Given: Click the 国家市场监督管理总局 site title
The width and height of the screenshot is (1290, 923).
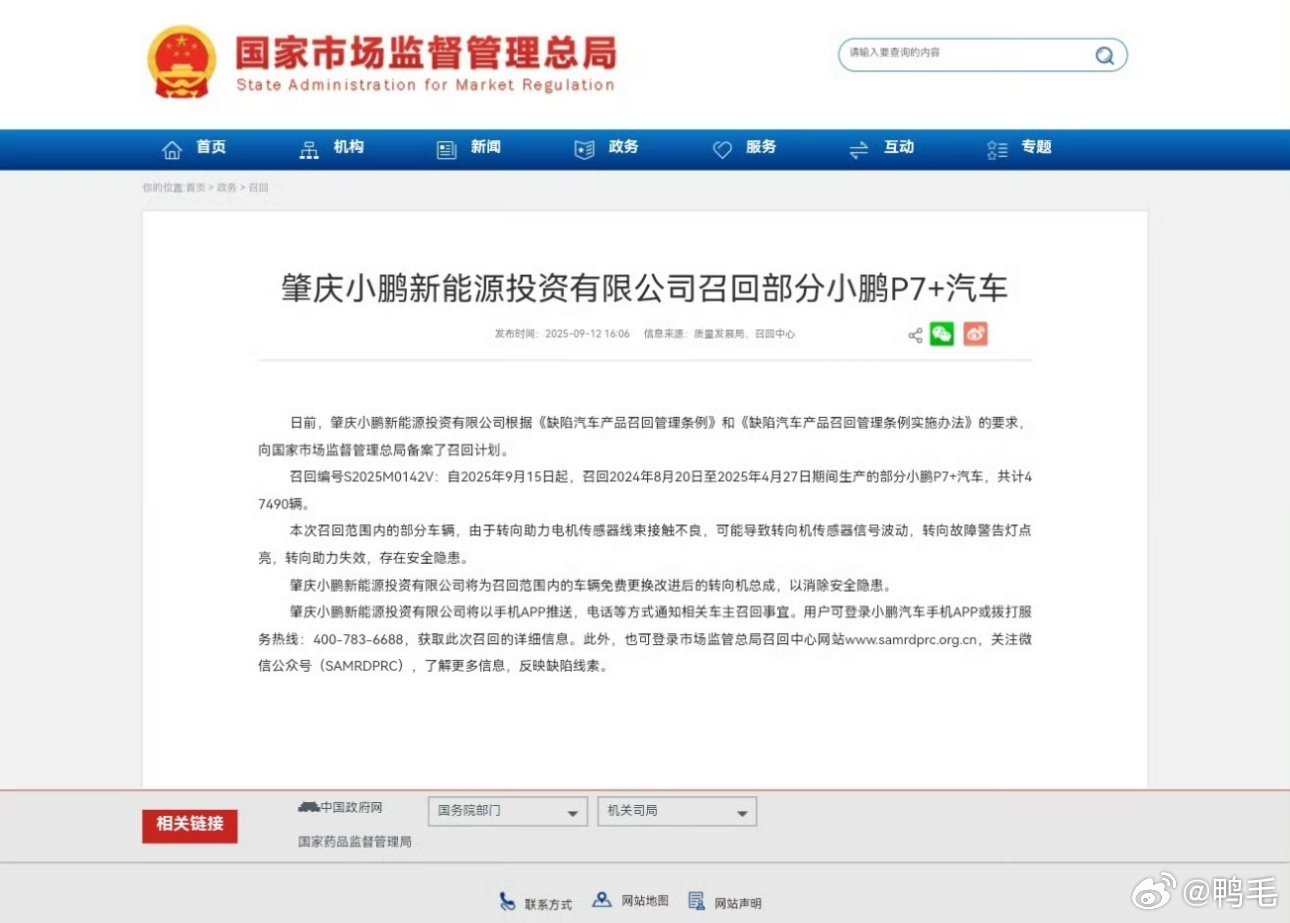Looking at the screenshot, I should click(x=426, y=51).
